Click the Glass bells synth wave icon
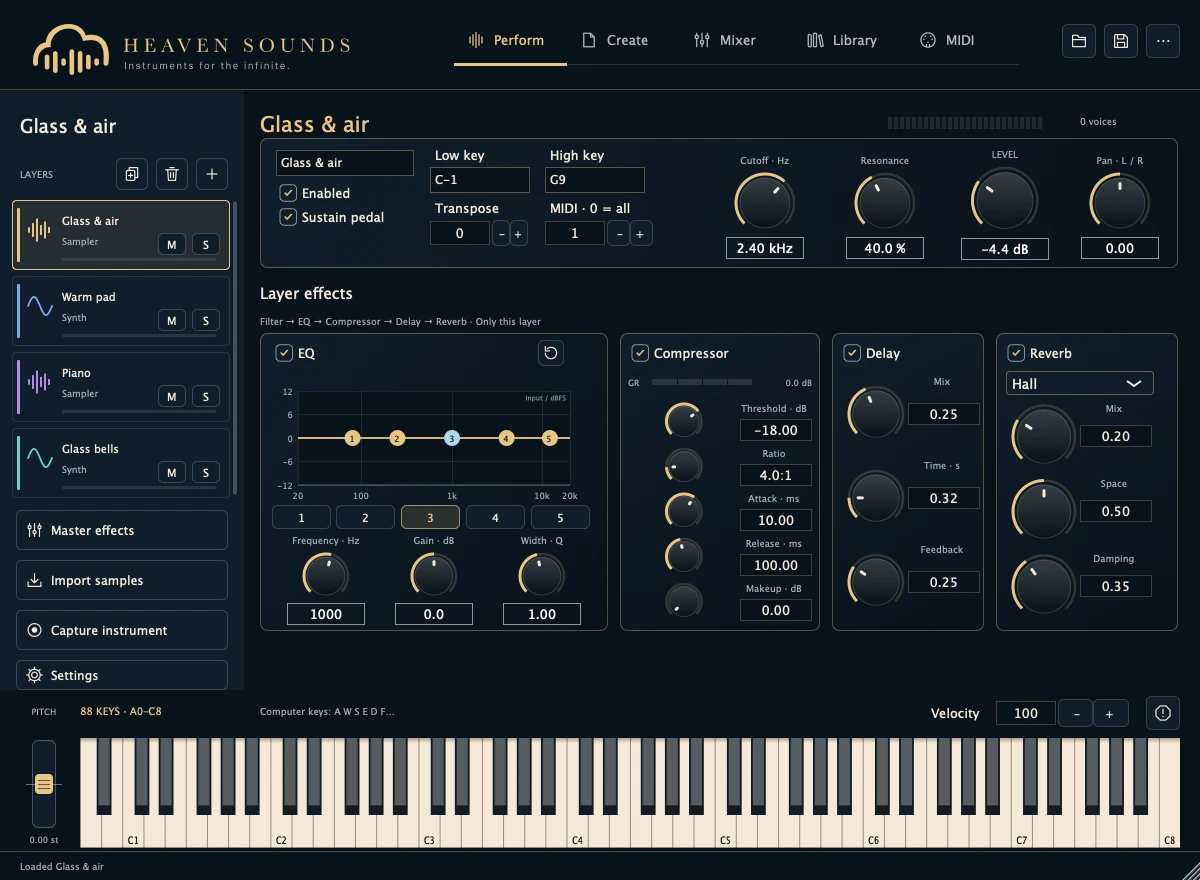 click(40, 458)
